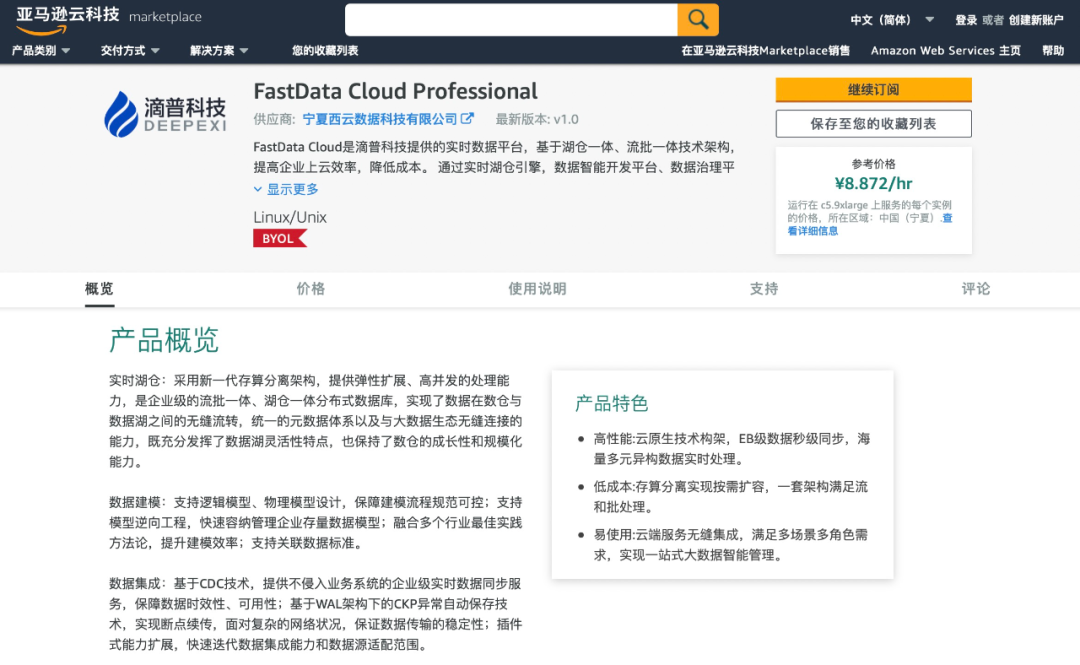Click the 参考价格 label
The image size is (1080, 665).
[x=873, y=164]
